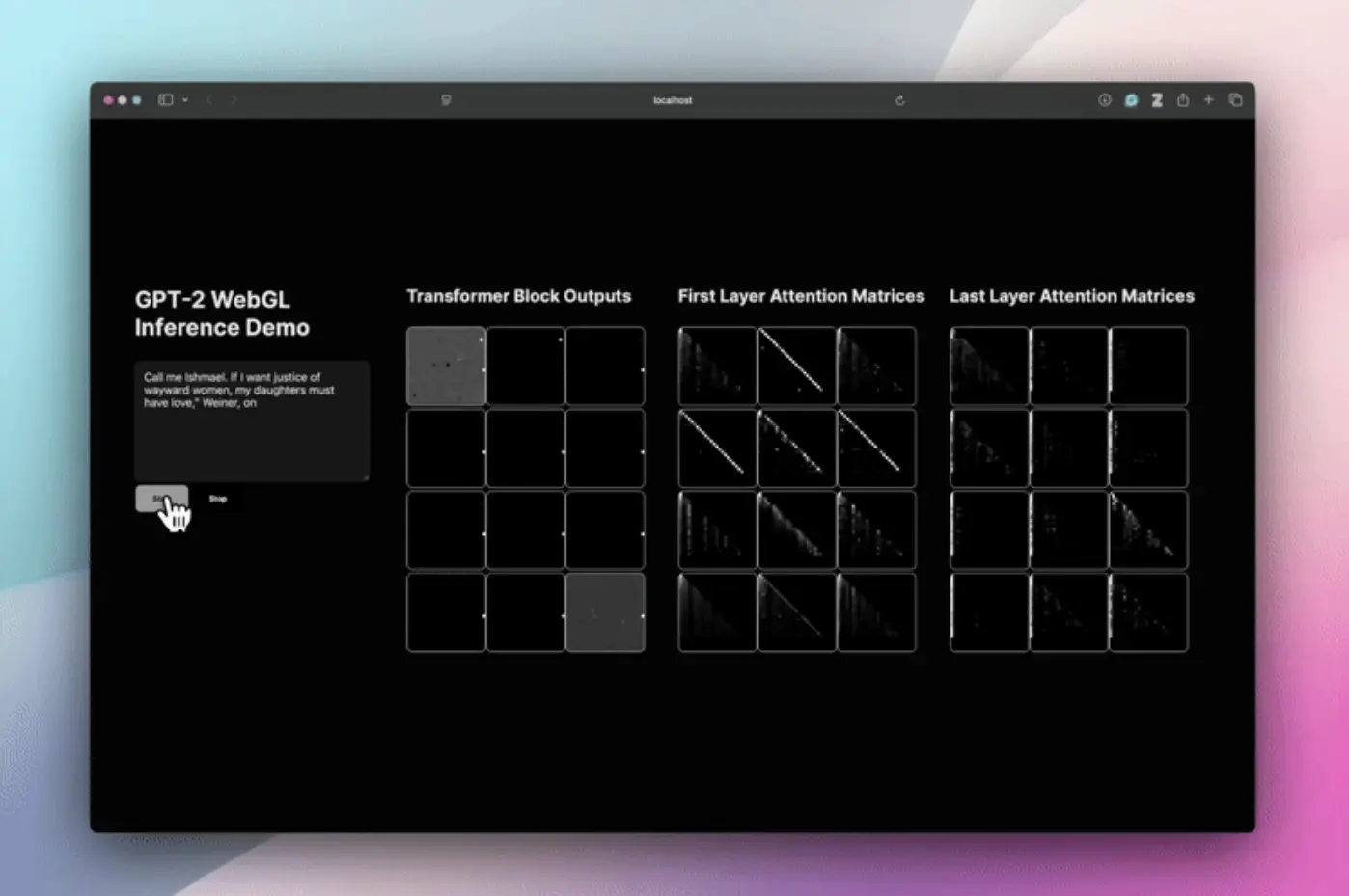Open a new tab with the plus icon
1349x896 pixels.
click(x=1208, y=99)
